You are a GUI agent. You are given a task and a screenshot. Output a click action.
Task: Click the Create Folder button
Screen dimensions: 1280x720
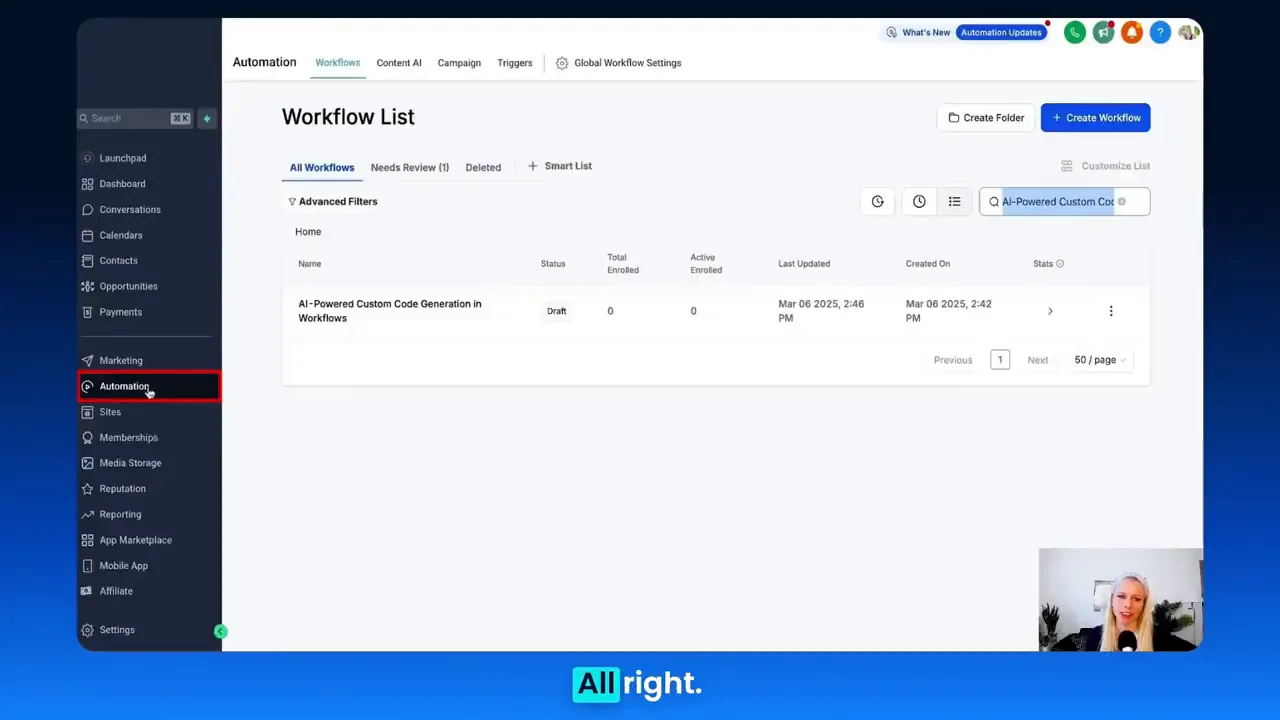tap(986, 118)
